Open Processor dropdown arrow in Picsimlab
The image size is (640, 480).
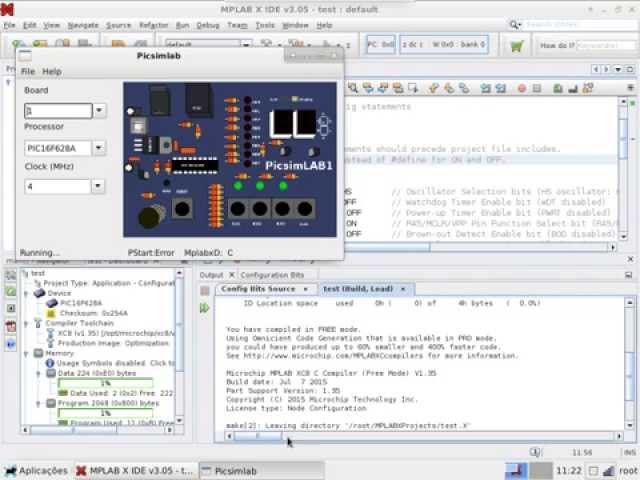[98, 148]
